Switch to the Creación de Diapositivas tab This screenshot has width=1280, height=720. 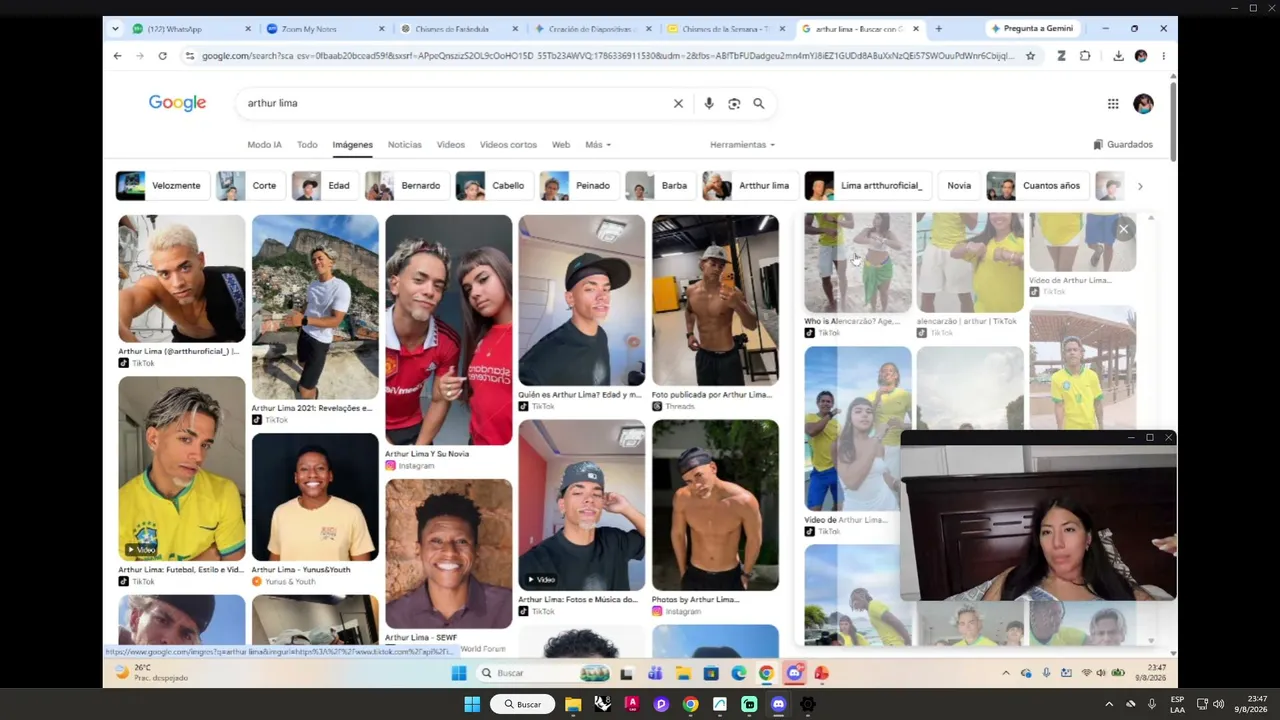point(592,29)
